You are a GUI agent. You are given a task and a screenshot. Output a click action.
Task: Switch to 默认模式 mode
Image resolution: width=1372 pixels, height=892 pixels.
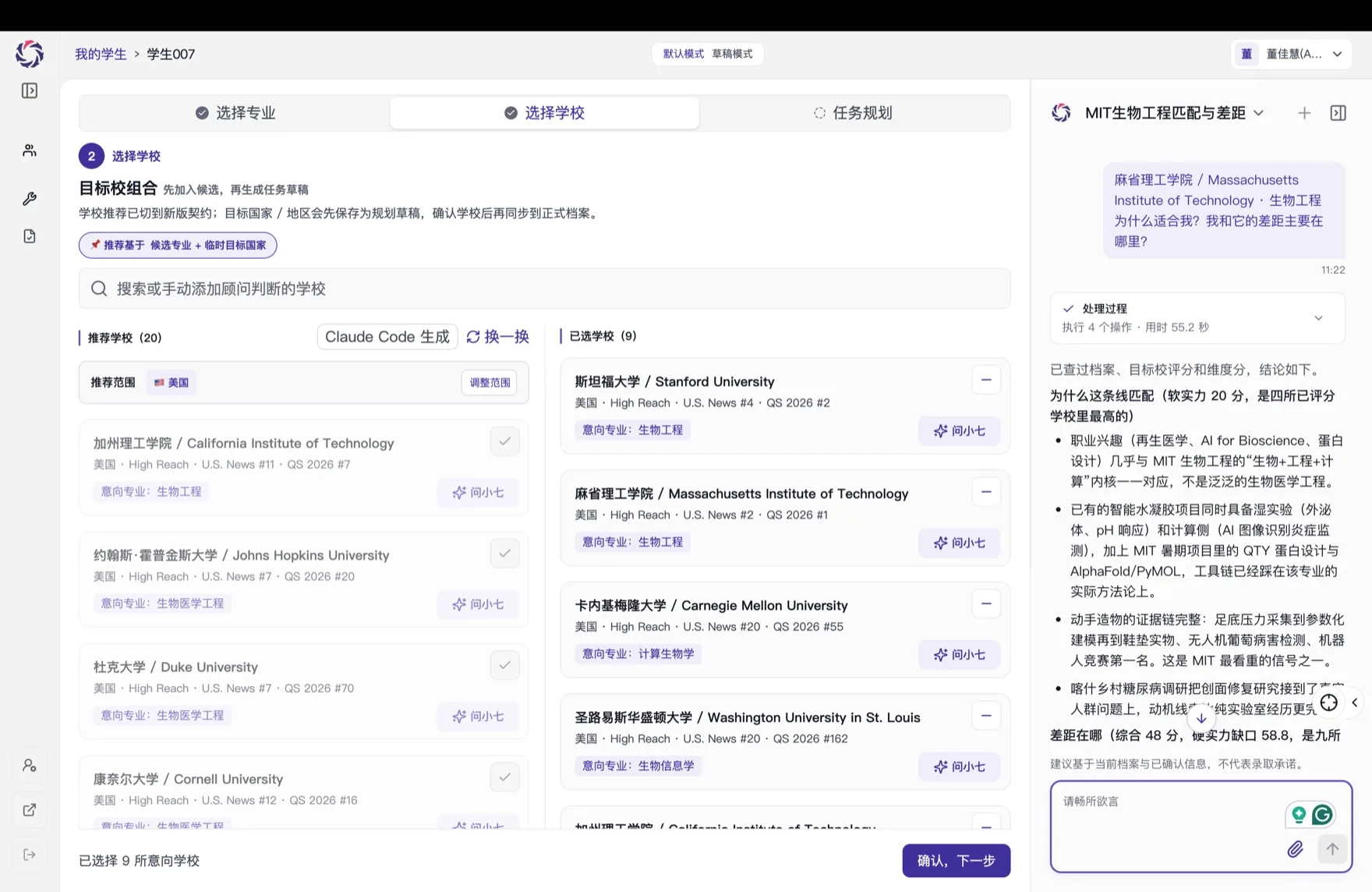[683, 54]
